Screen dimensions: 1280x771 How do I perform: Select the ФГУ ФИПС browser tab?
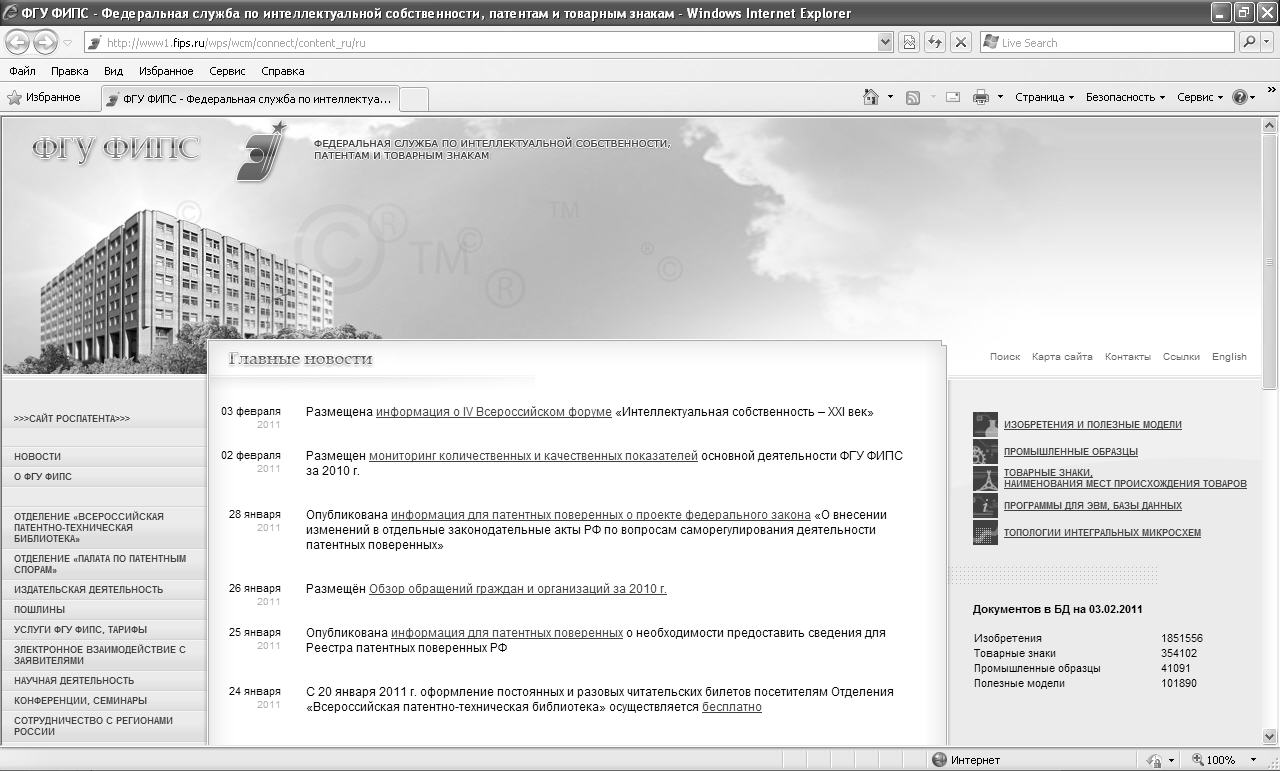pyautogui.click(x=249, y=99)
